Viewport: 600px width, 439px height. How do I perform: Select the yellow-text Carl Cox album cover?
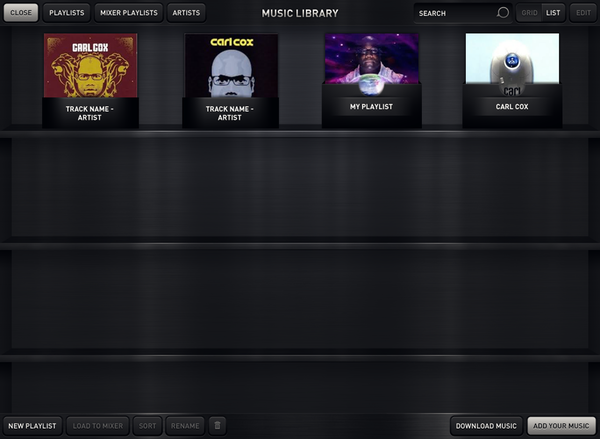[x=231, y=65]
